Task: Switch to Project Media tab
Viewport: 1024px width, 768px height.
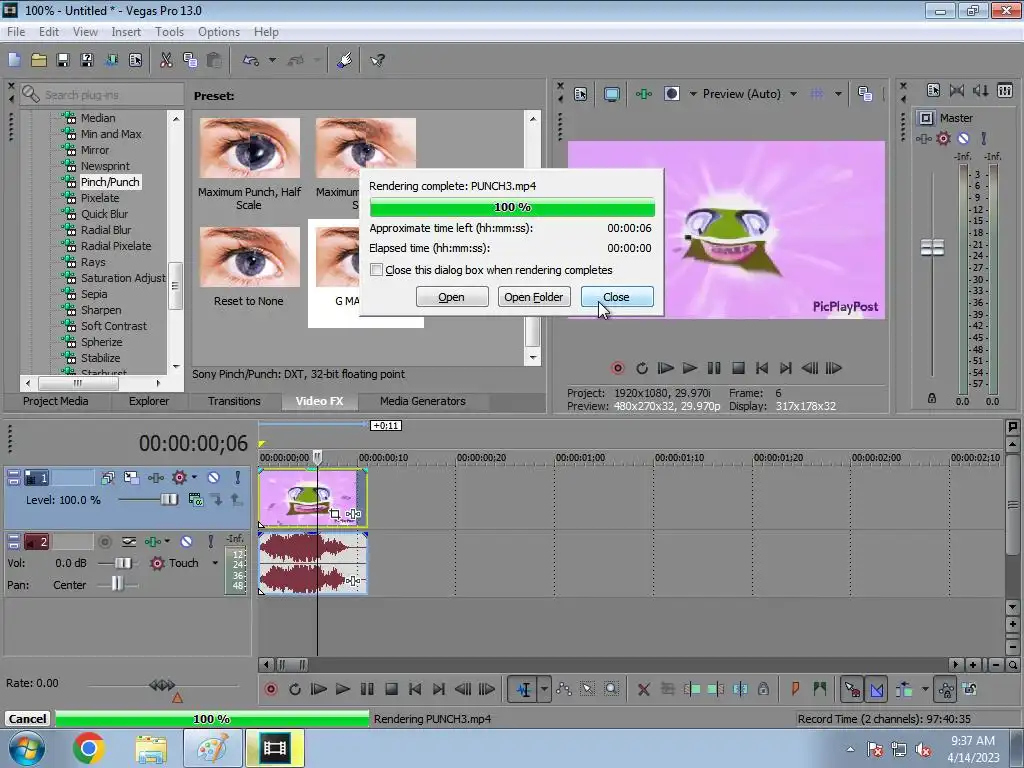Action: 56,401
